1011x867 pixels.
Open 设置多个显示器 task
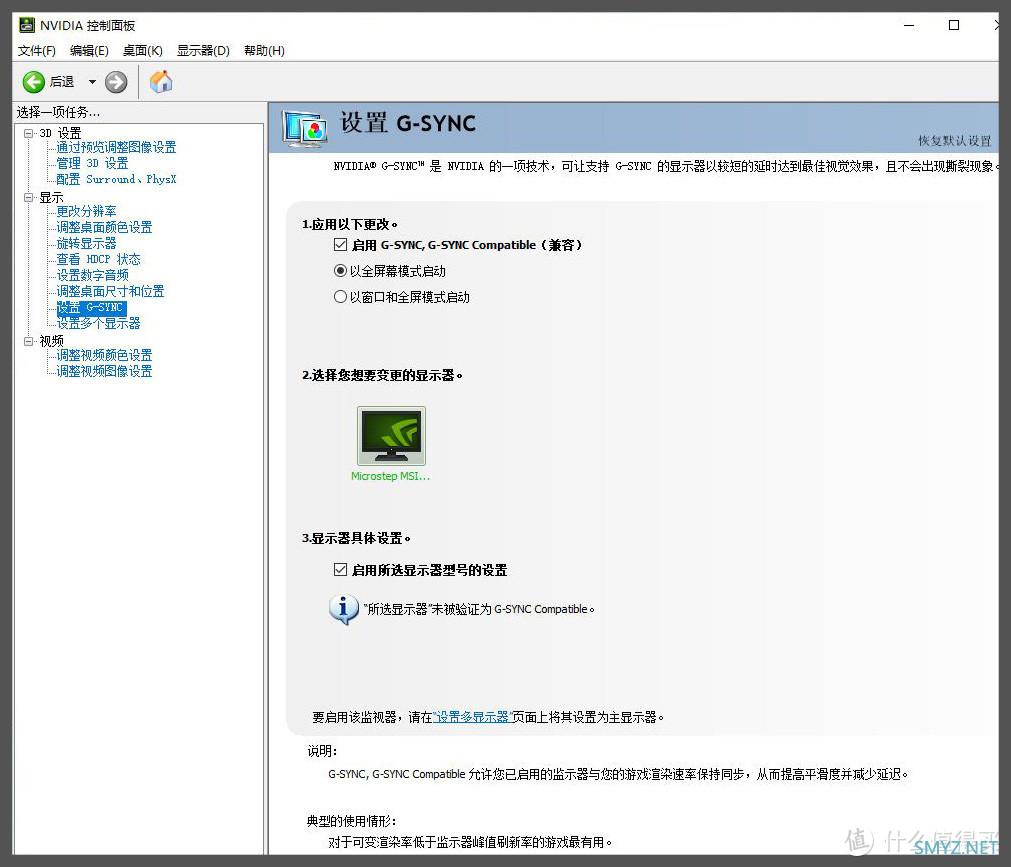(99, 324)
